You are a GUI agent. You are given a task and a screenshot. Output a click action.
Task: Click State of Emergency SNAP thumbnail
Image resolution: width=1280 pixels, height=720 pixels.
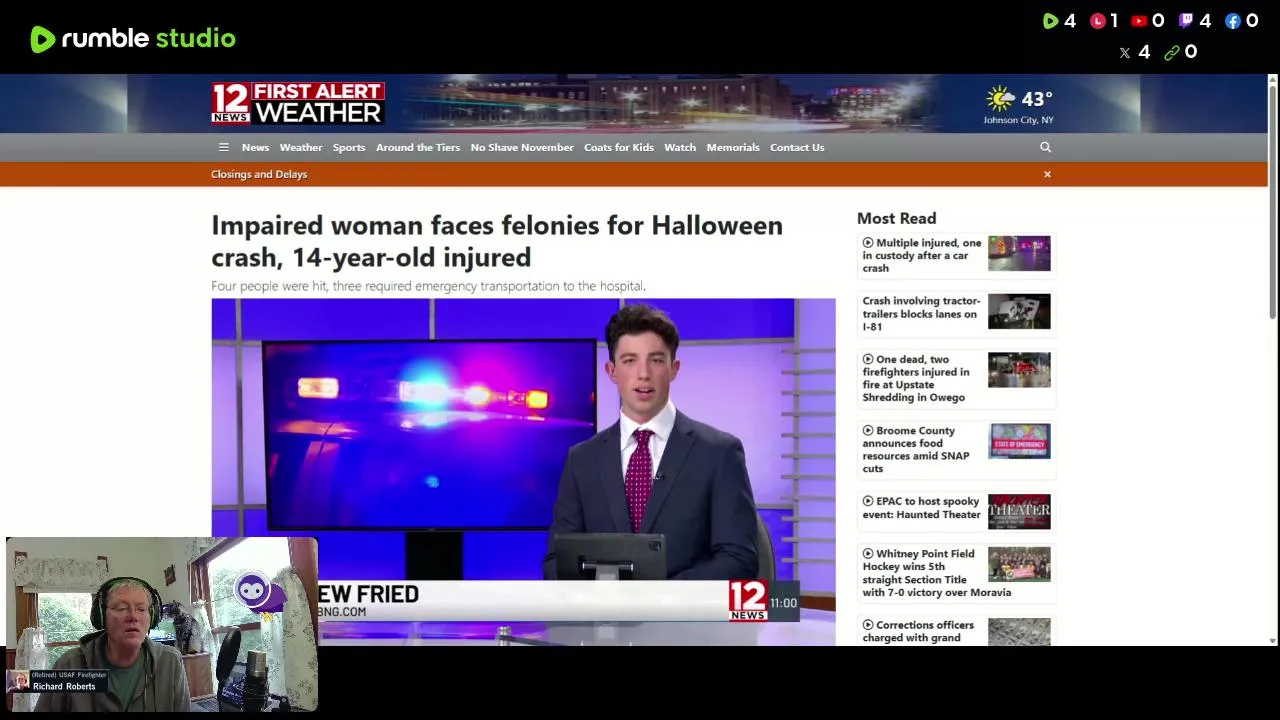[1019, 441]
